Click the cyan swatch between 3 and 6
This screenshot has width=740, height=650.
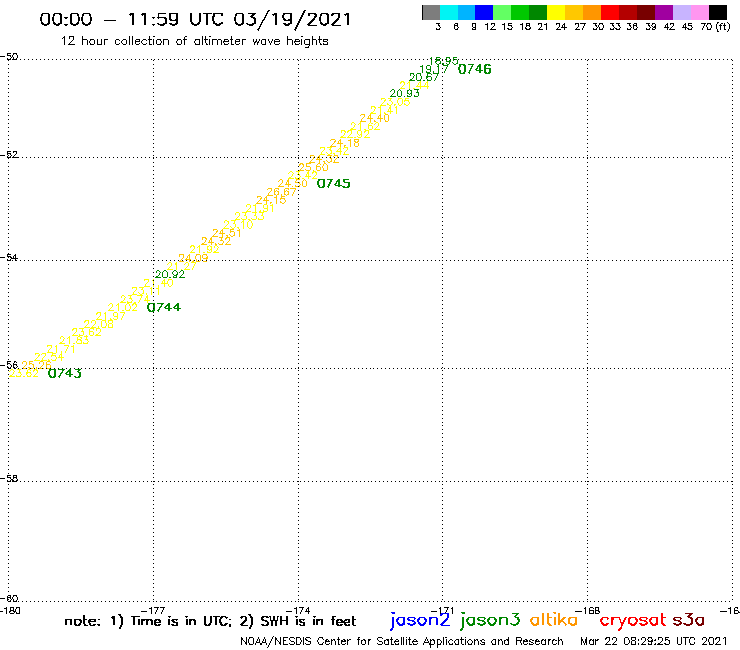[449, 12]
